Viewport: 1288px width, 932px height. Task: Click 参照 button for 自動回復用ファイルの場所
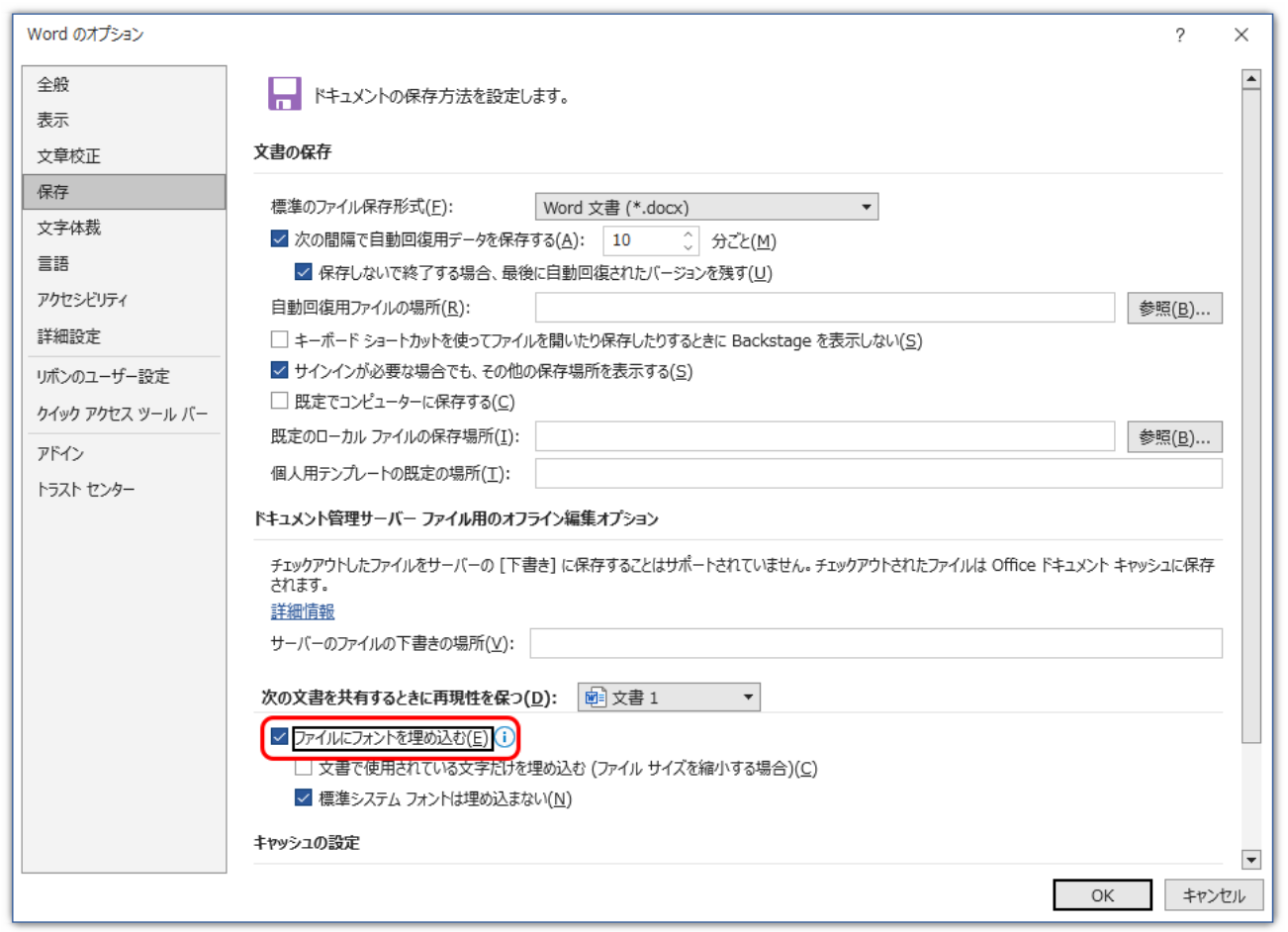pos(1174,308)
